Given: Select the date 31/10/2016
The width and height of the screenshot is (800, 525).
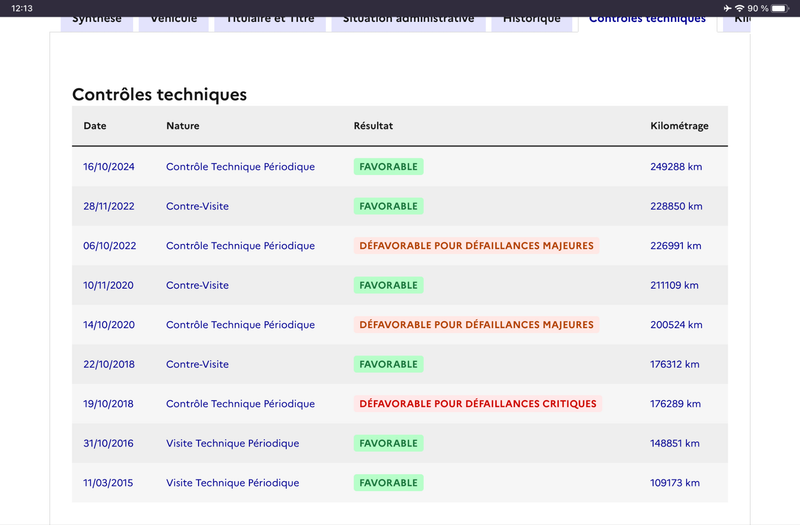Looking at the screenshot, I should 108,443.
